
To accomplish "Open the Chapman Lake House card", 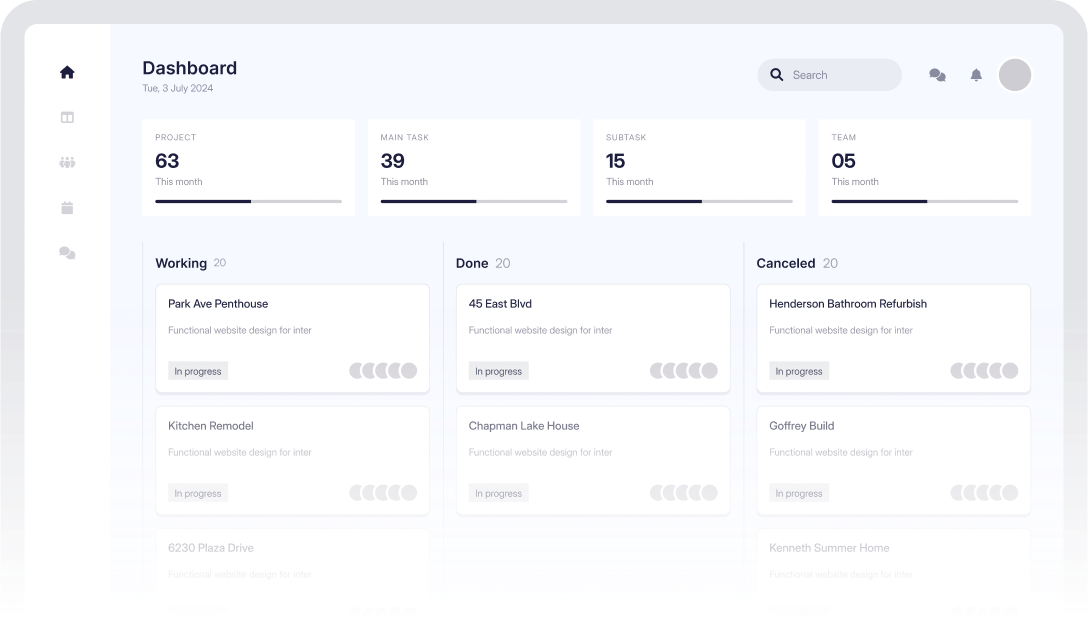I will coord(593,460).
